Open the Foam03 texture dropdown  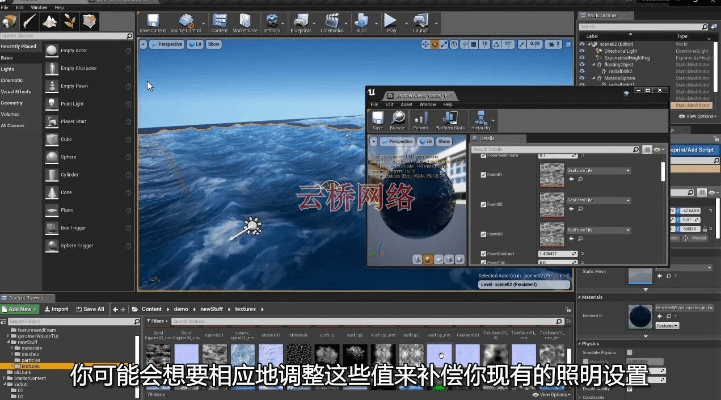tap(598, 230)
